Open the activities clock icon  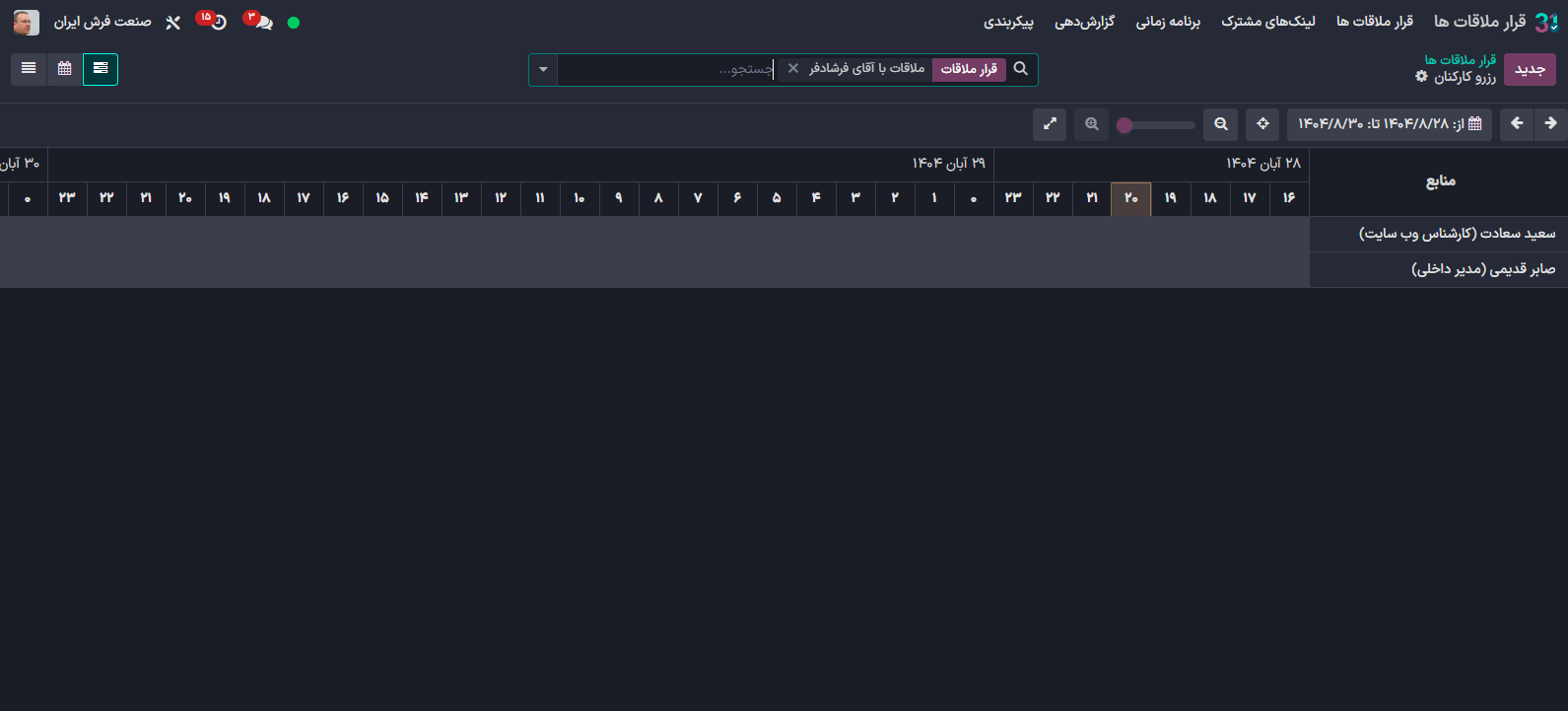point(218,22)
